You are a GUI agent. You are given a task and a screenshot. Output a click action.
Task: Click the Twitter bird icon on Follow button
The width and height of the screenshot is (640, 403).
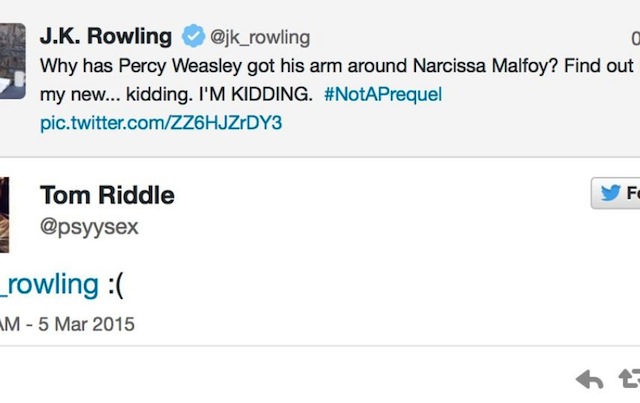[609, 193]
